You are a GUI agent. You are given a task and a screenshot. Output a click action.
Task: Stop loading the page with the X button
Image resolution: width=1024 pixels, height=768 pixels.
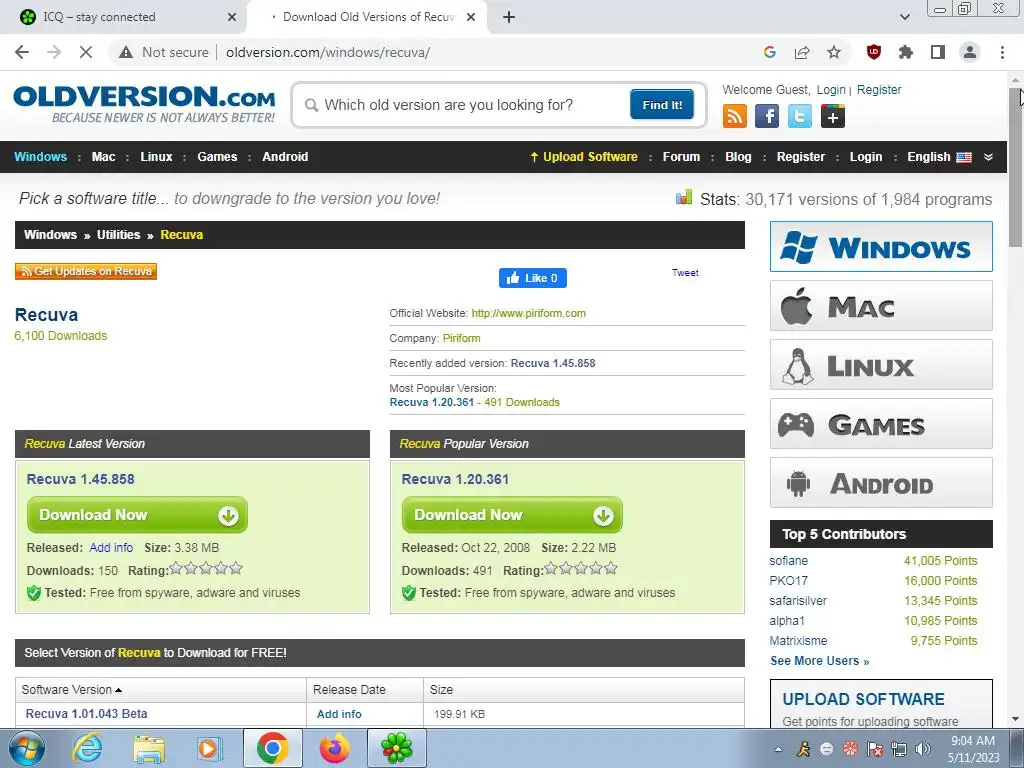[86, 52]
